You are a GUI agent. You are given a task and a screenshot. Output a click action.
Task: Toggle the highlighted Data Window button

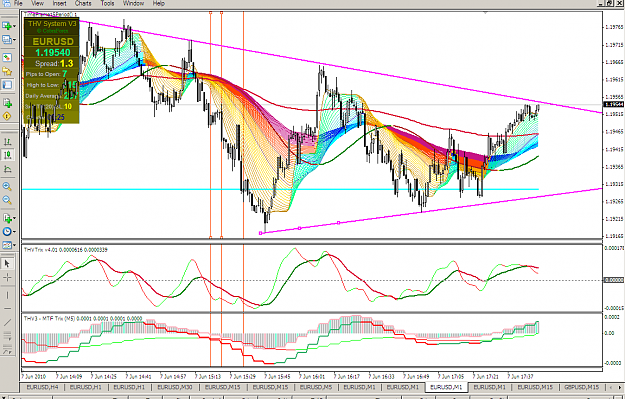click(7, 85)
